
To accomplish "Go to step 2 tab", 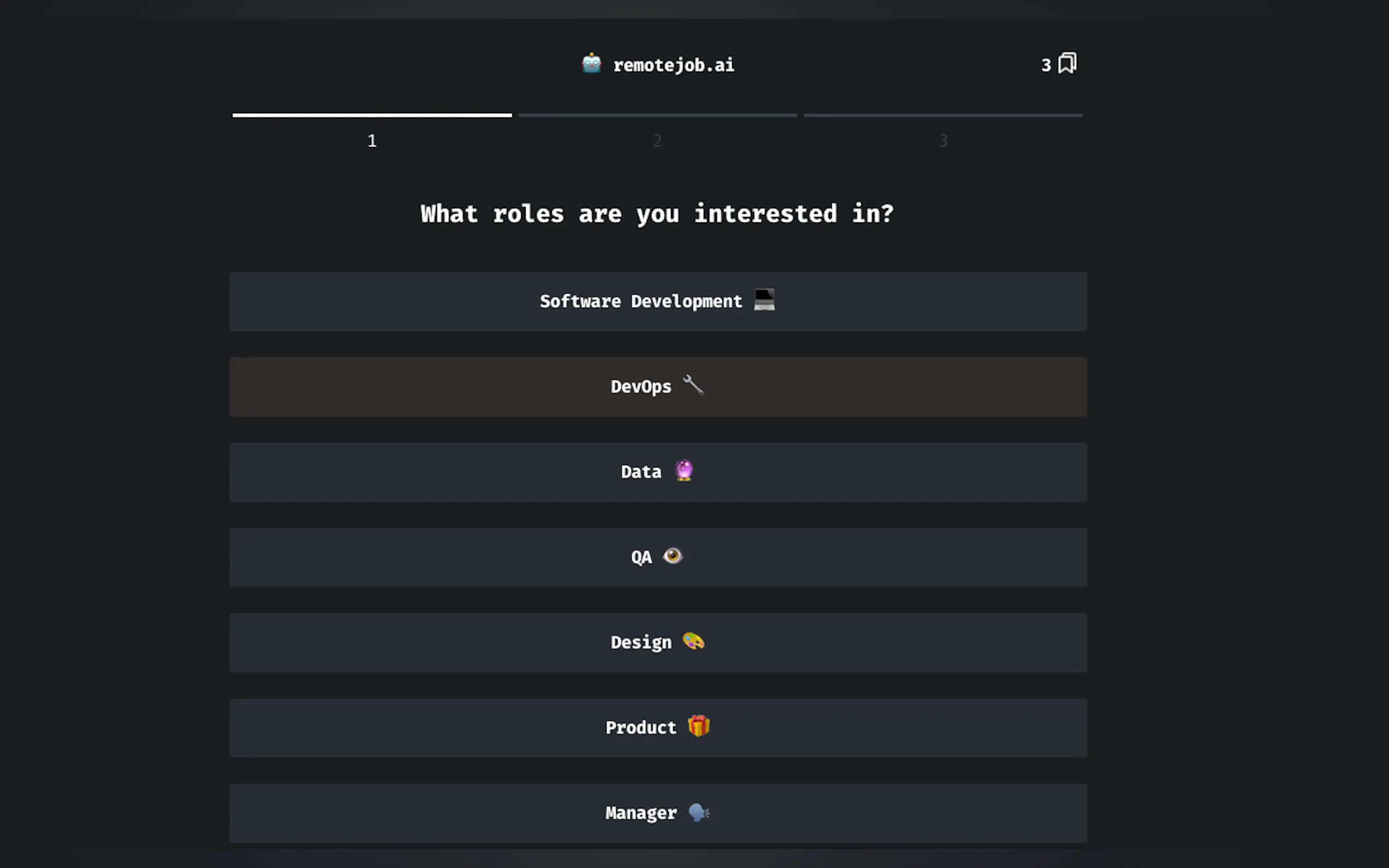I will [x=657, y=140].
